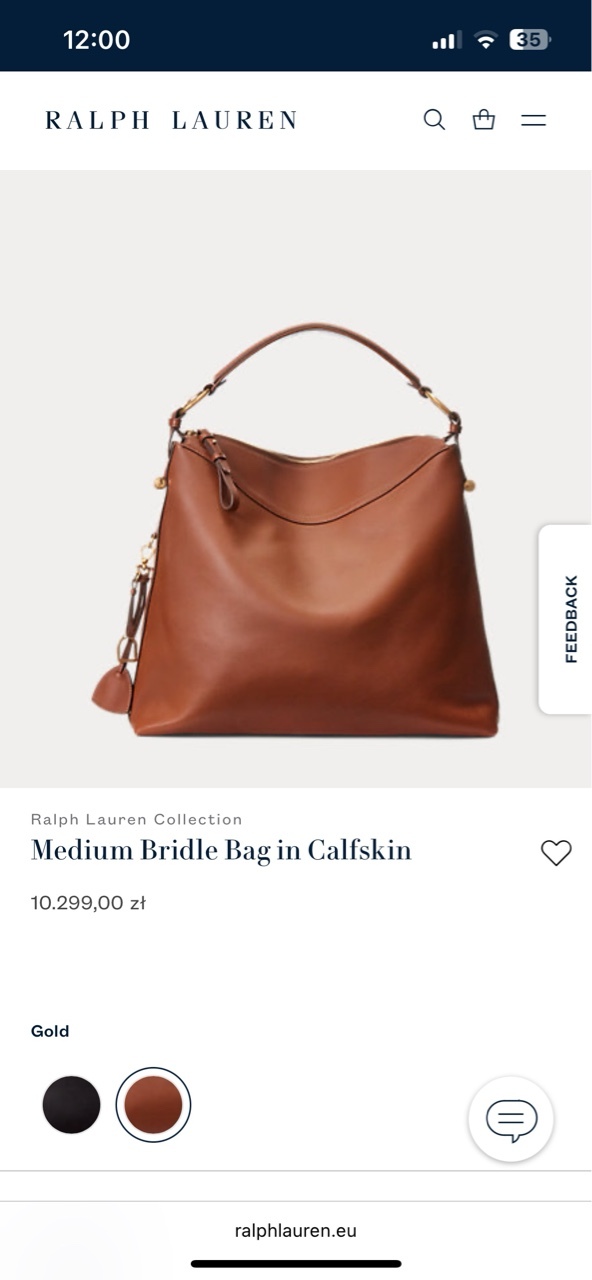Select the black color swatch
This screenshot has height=1280, width=592.
point(71,1105)
